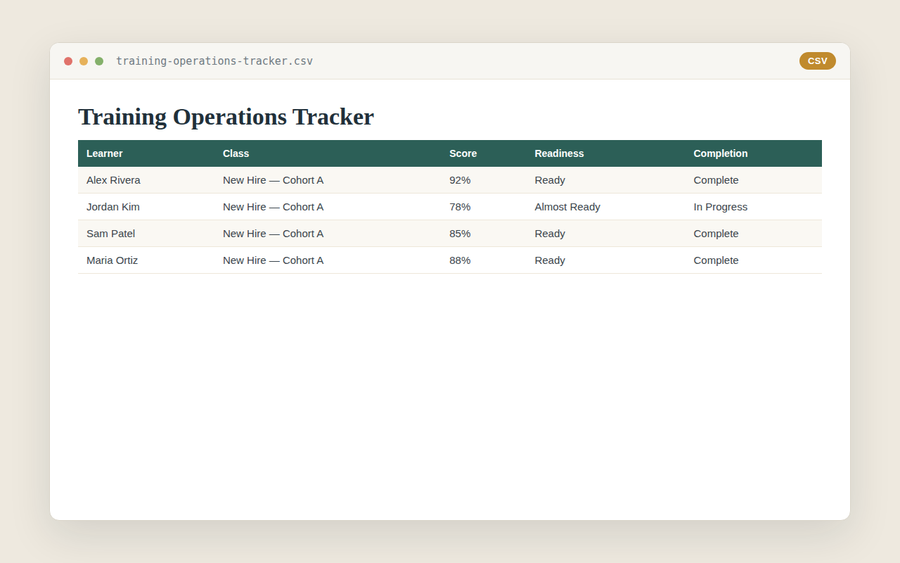
Task: Select the Sam Patel cell
Action: point(146,234)
